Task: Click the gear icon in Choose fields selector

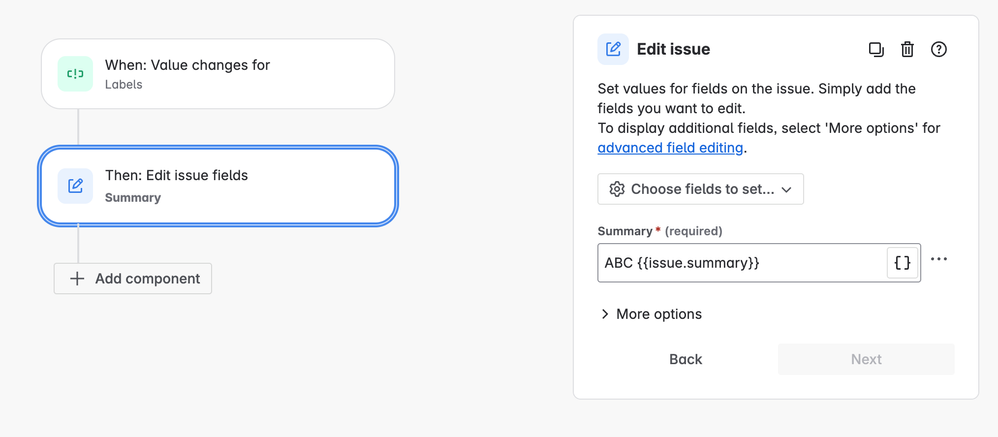Action: click(617, 189)
